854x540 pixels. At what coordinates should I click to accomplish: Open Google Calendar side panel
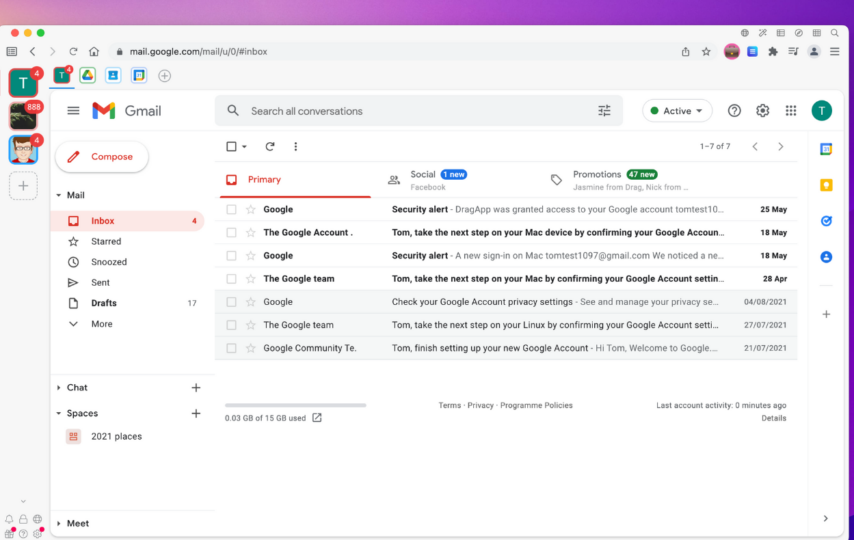pos(826,149)
